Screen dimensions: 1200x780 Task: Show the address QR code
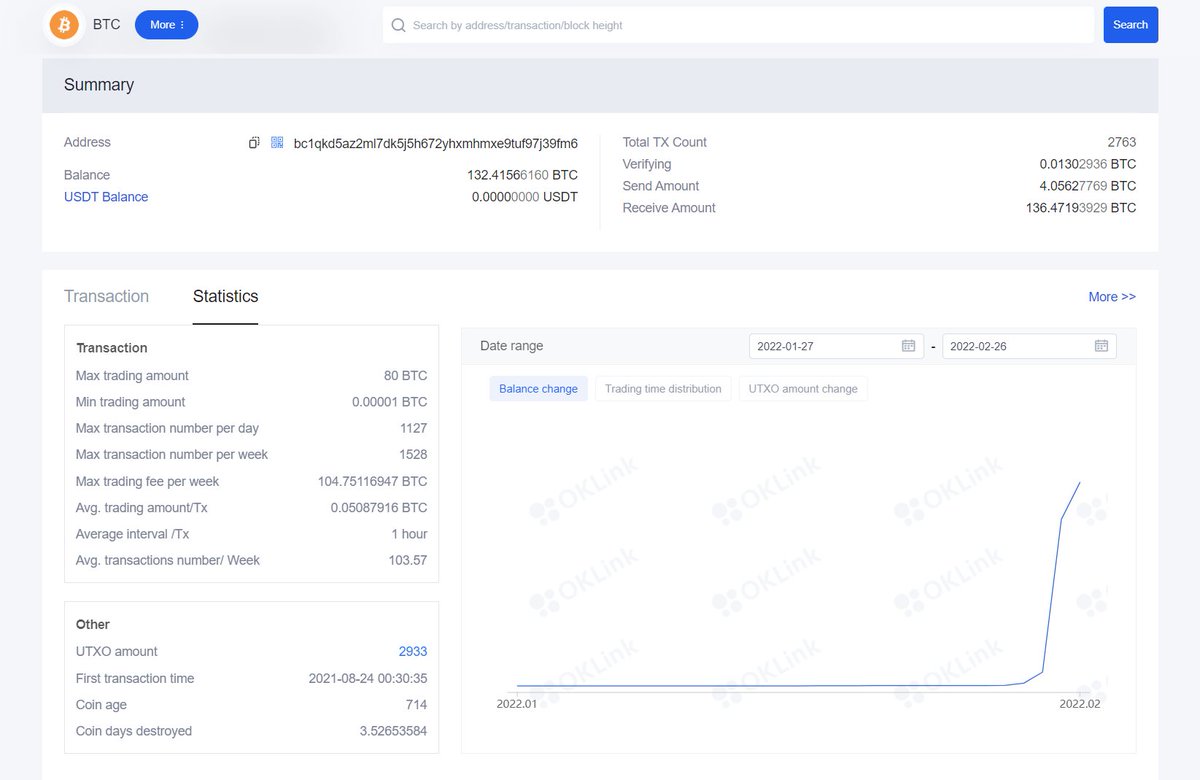point(276,142)
